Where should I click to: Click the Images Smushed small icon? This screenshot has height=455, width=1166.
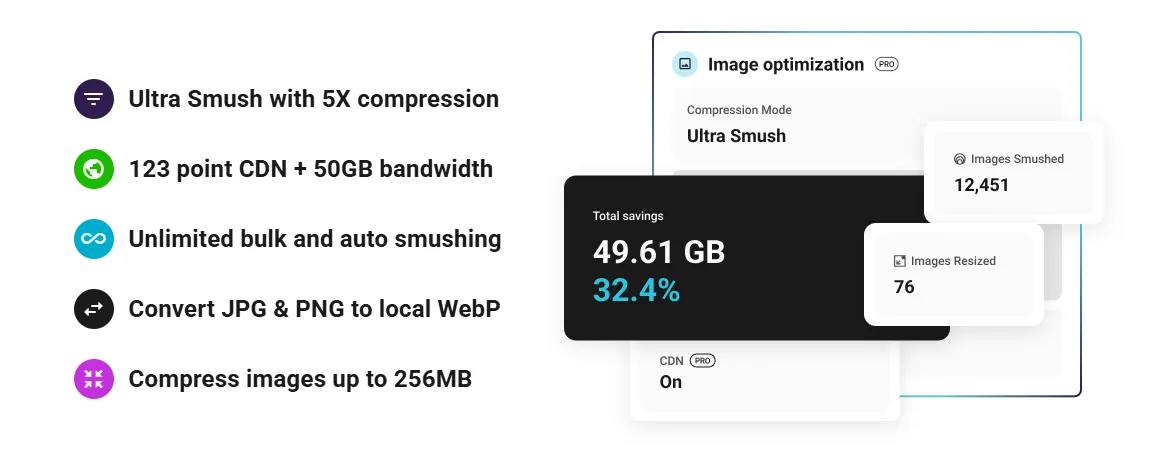tap(960, 159)
